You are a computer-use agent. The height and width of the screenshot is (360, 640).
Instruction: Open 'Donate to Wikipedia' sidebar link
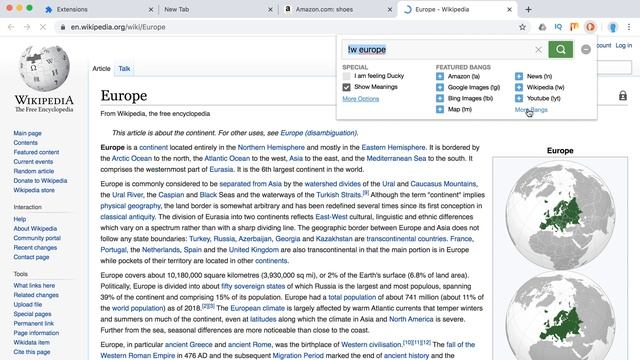(x=40, y=180)
